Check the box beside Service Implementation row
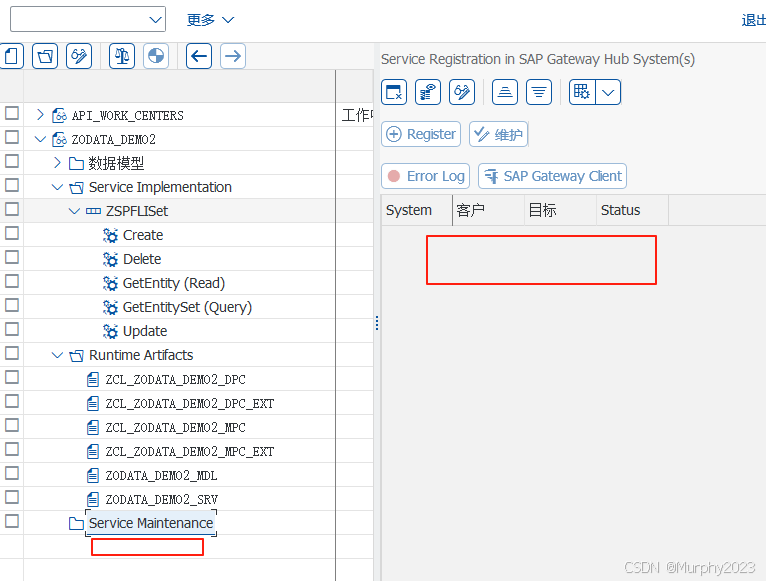This screenshot has width=766, height=581. (12, 185)
